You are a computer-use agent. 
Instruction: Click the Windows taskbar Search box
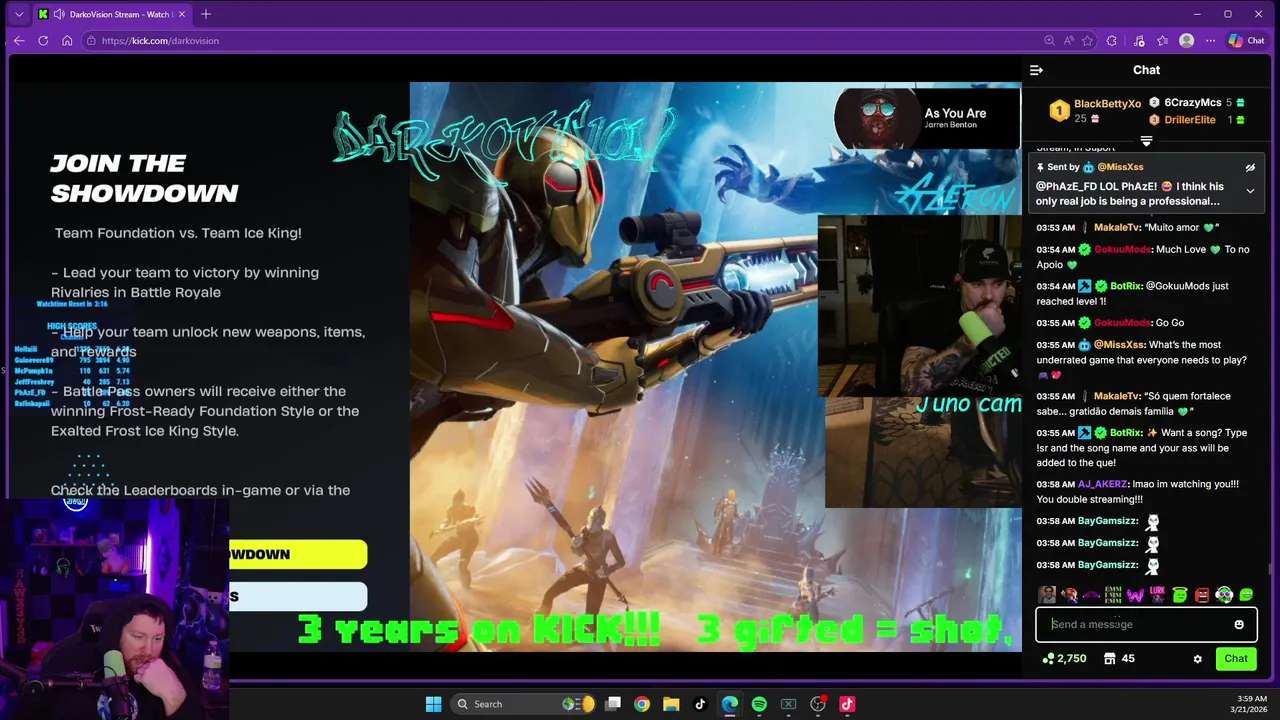[525, 704]
